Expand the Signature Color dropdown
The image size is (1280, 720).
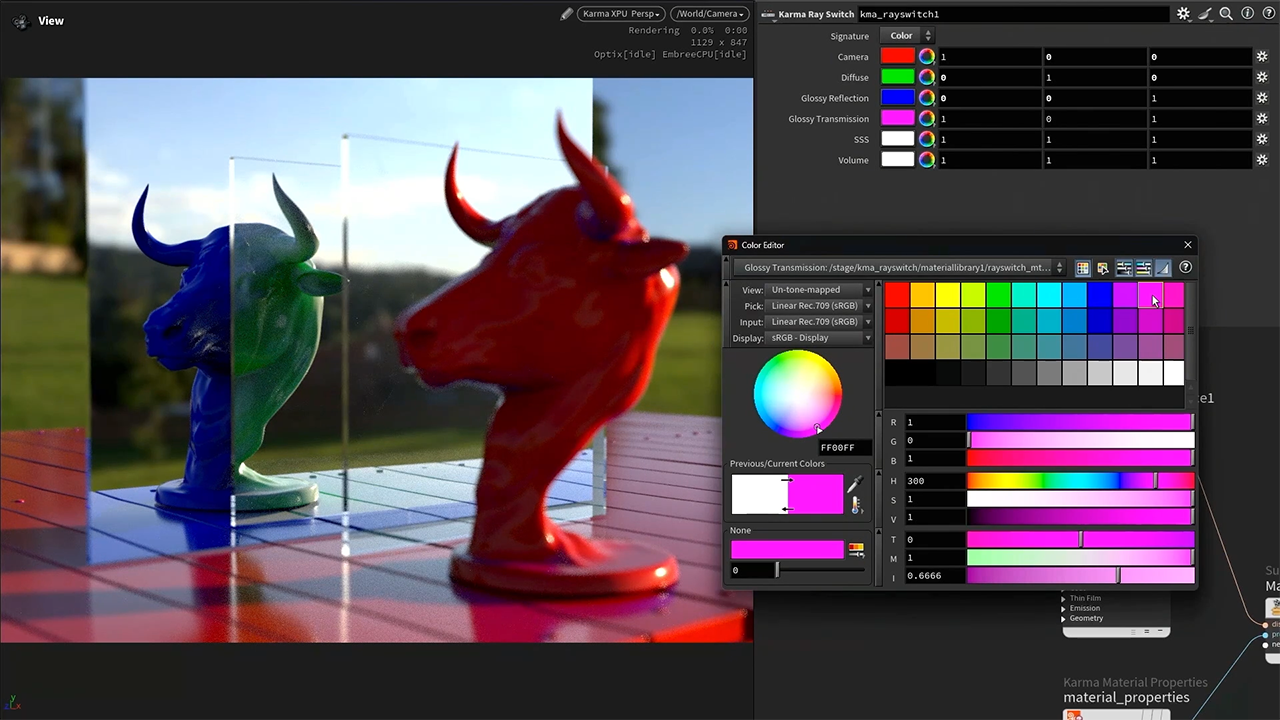coord(907,36)
